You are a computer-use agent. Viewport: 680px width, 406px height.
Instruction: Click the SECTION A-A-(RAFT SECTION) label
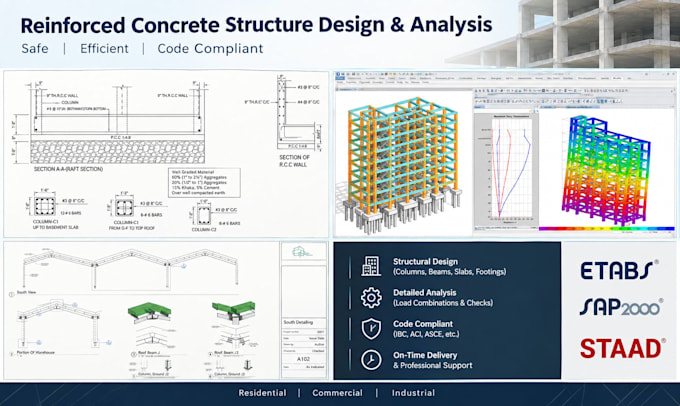click(69, 169)
